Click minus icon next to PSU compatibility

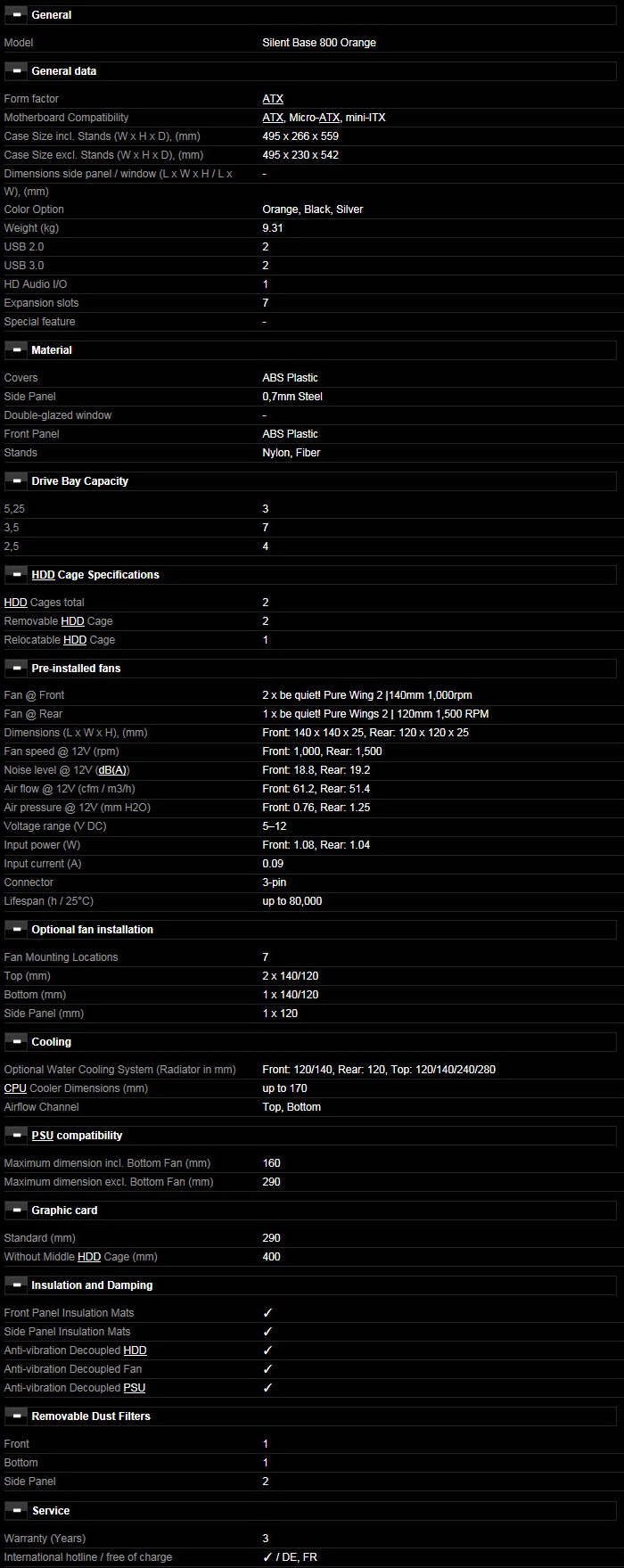pyautogui.click(x=16, y=1136)
